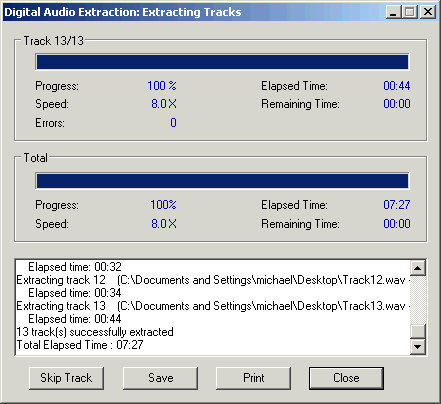The height and width of the screenshot is (404, 441).
Task: Click the log scrollbar down arrow
Action: (418, 347)
